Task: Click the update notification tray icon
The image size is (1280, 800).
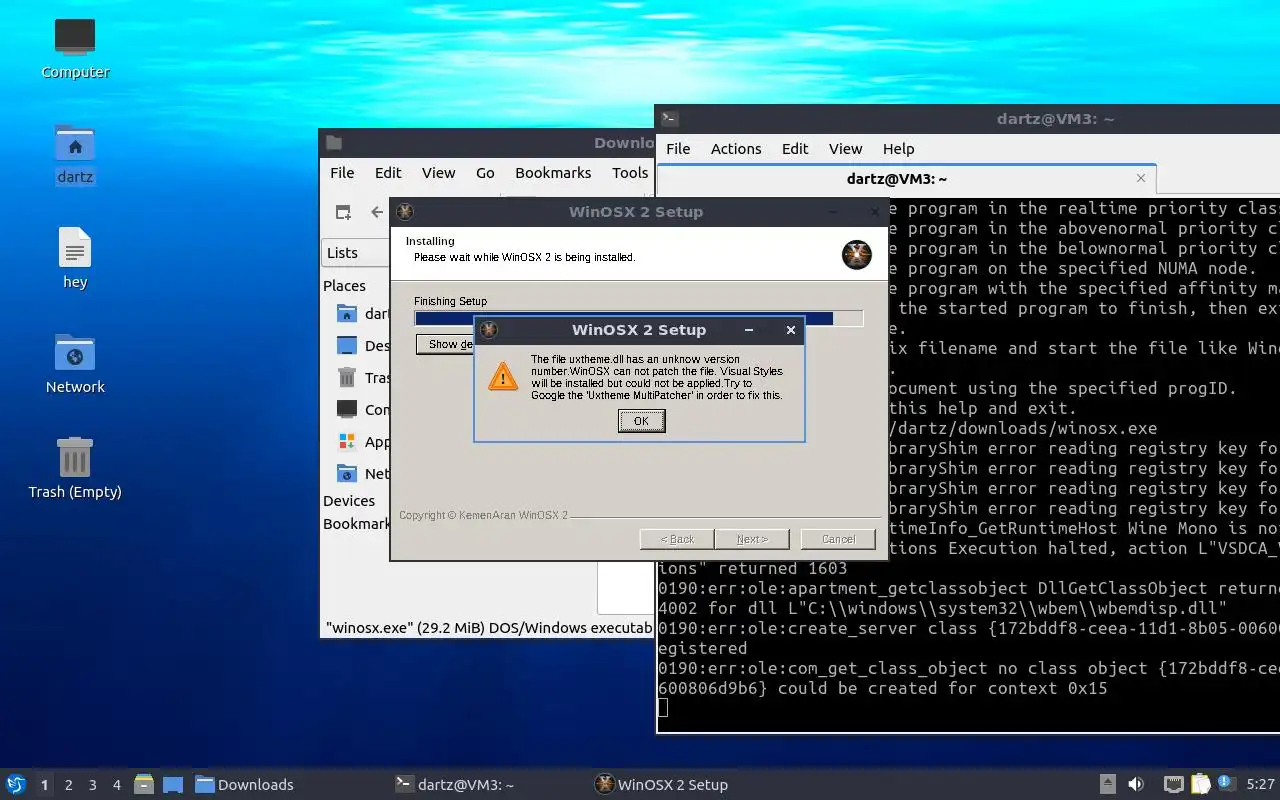Action: [x=1227, y=784]
